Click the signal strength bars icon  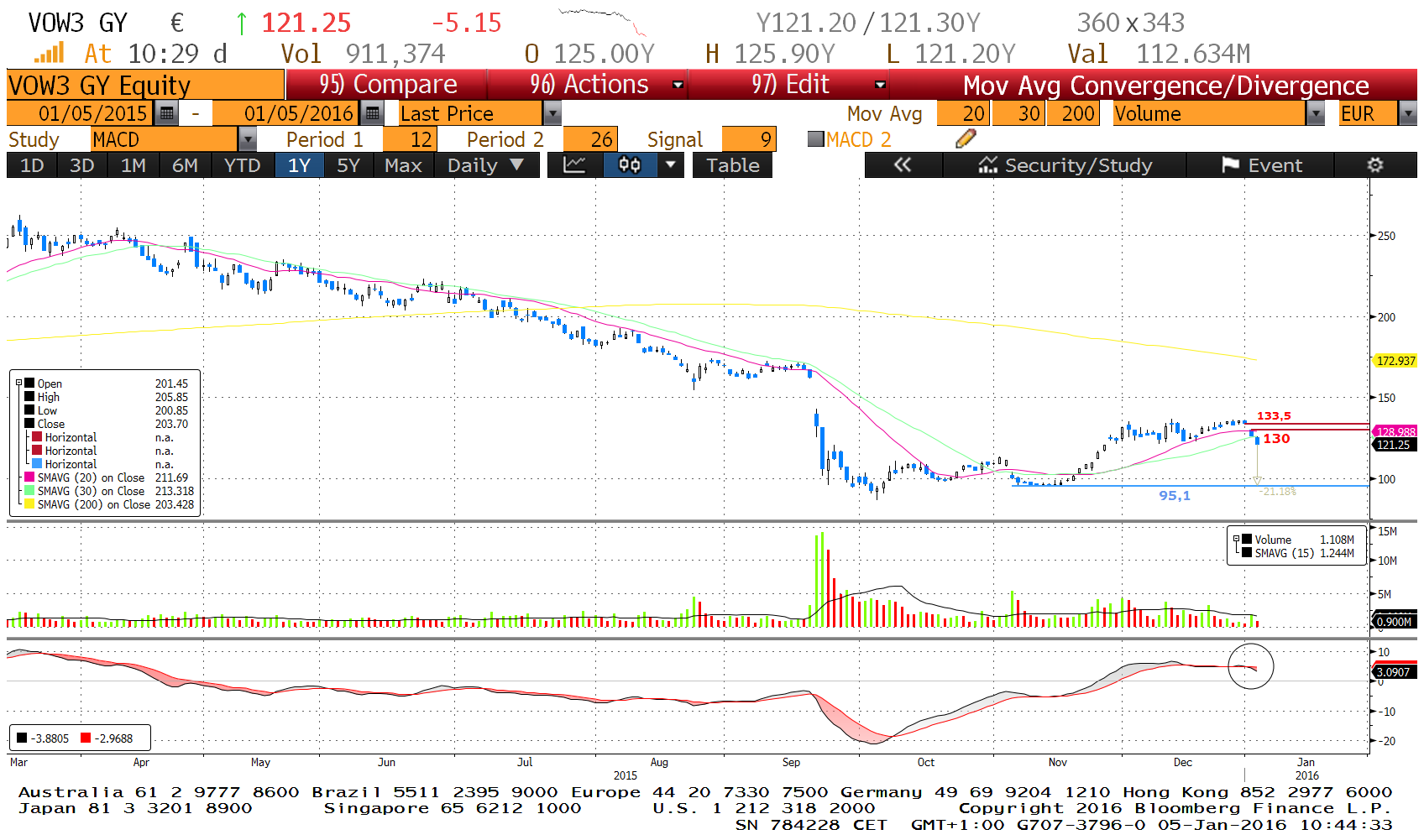pyautogui.click(x=50, y=54)
